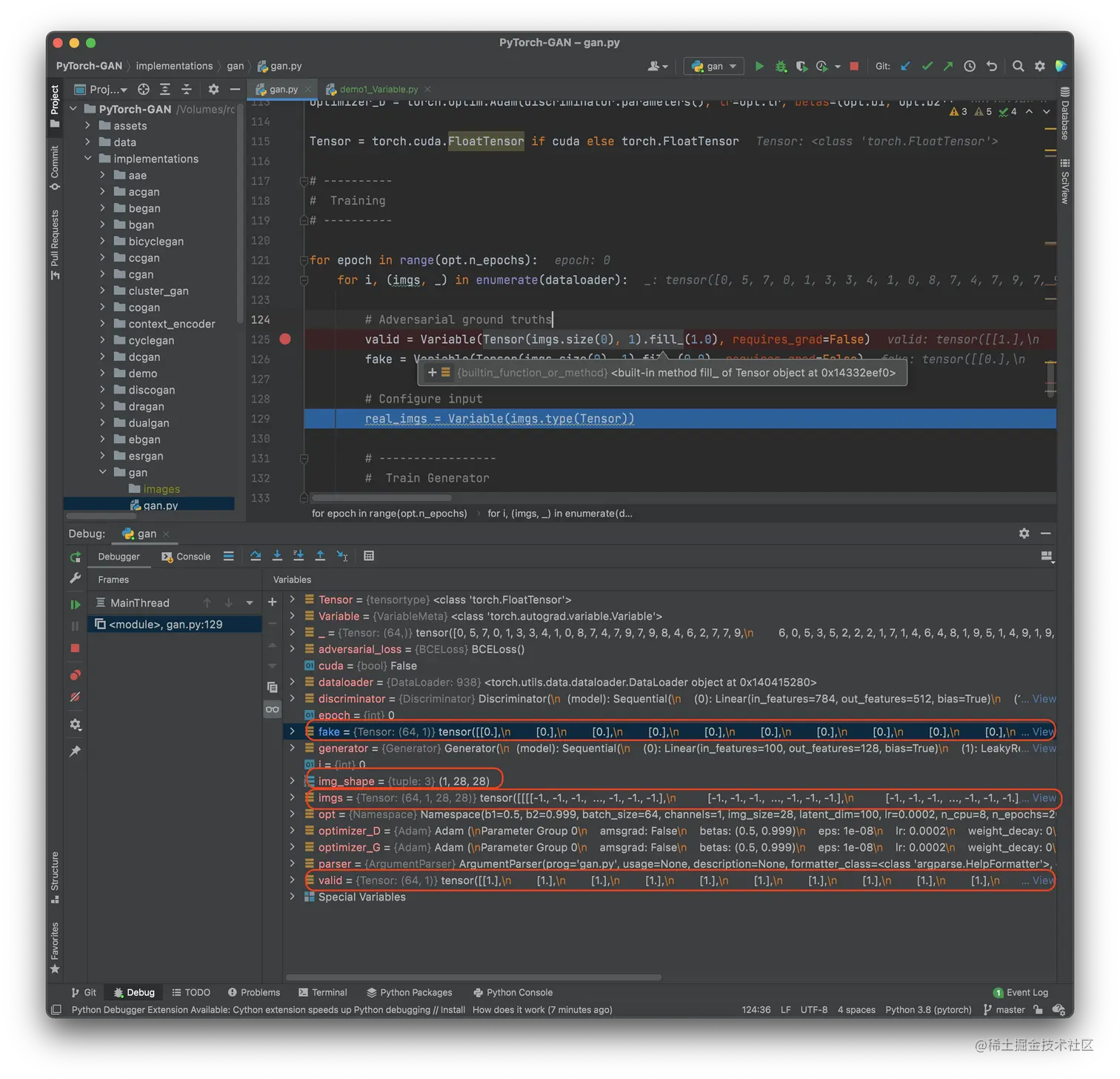This screenshot has height=1079, width=1120.
Task: View all breakpoints
Action: pyautogui.click(x=76, y=675)
